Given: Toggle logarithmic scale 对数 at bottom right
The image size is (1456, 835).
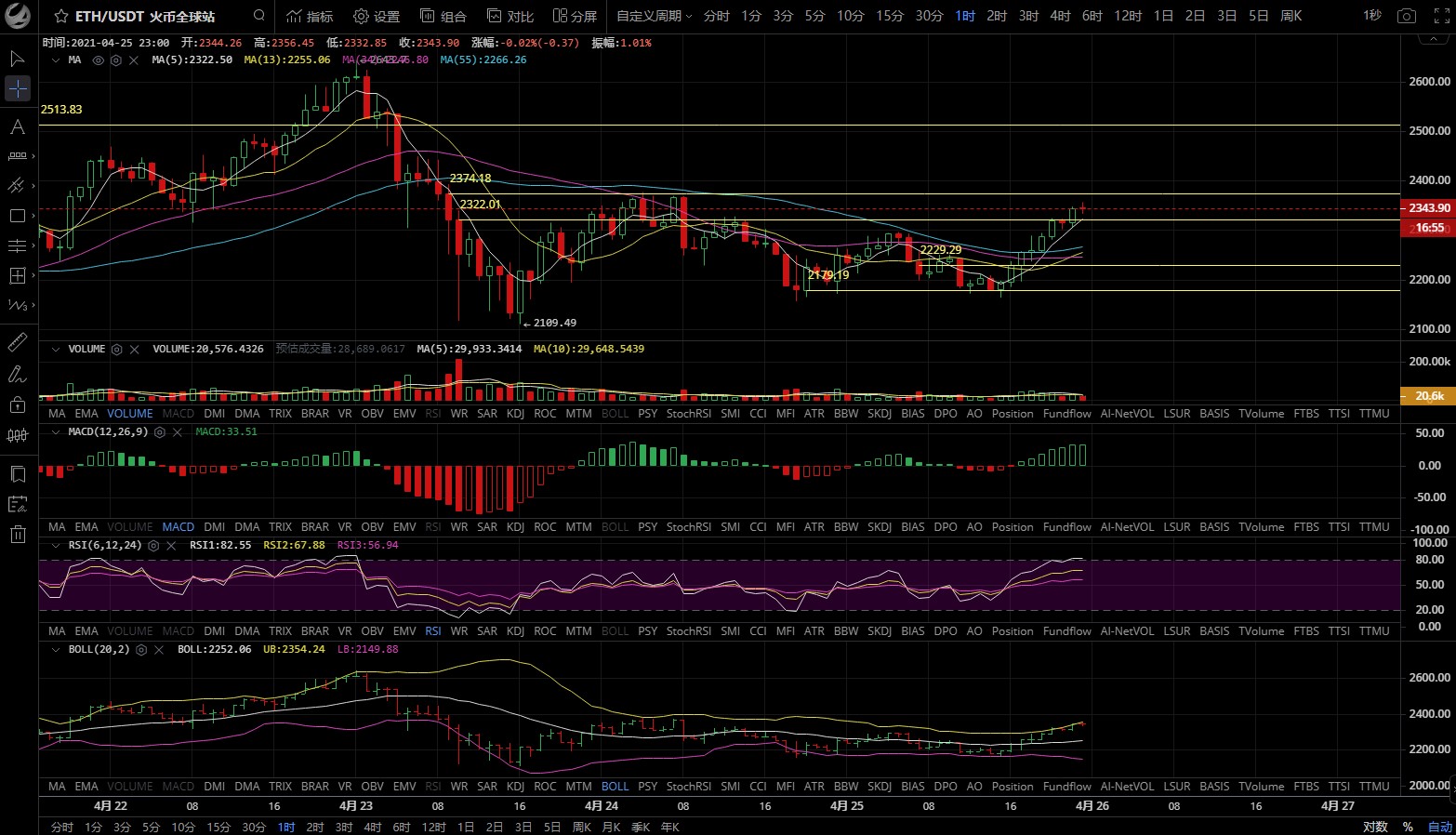Looking at the screenshot, I should coord(1375,827).
